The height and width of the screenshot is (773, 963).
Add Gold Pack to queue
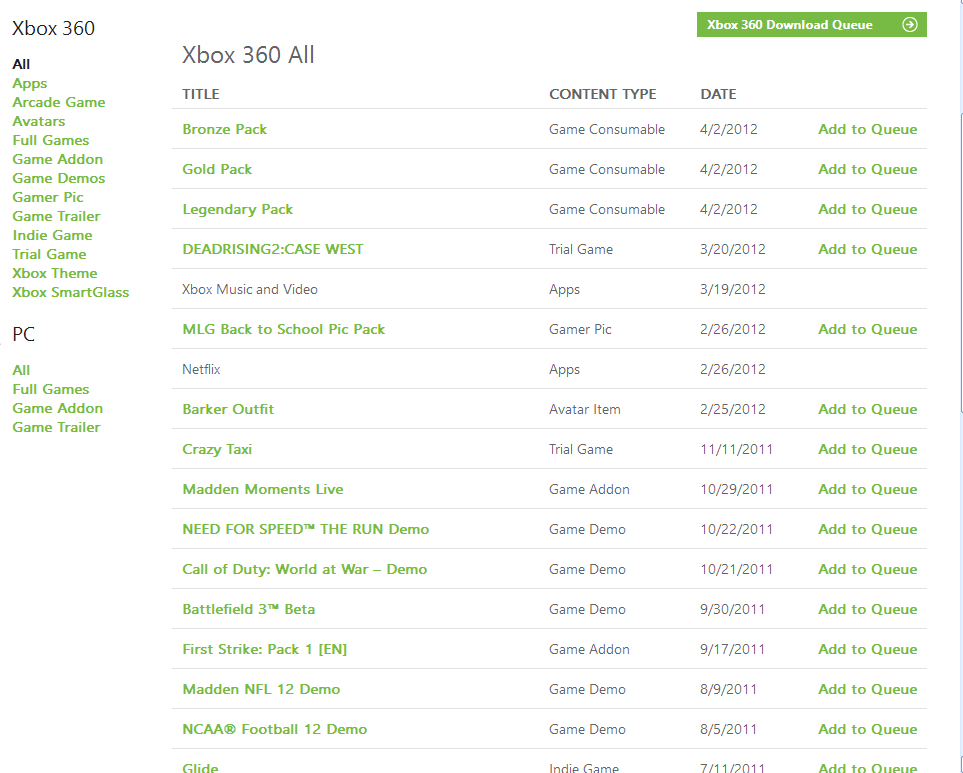(x=868, y=169)
